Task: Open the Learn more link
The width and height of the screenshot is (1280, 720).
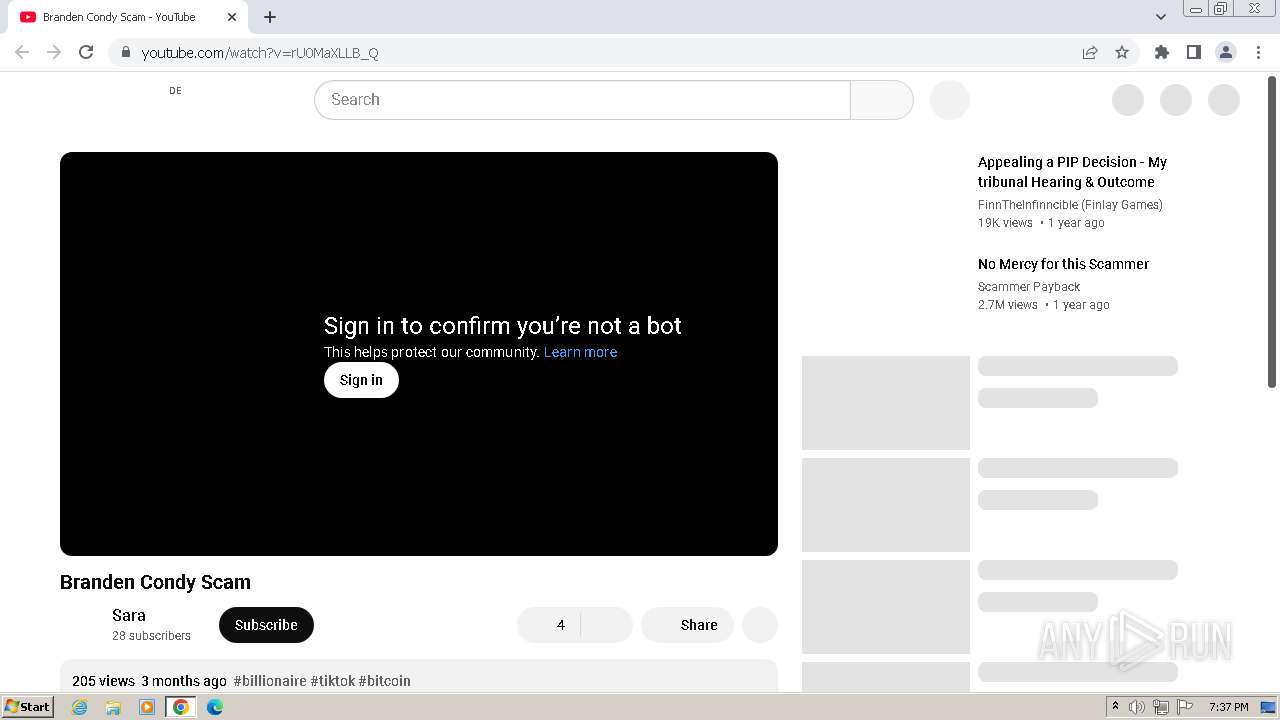Action: (x=580, y=352)
